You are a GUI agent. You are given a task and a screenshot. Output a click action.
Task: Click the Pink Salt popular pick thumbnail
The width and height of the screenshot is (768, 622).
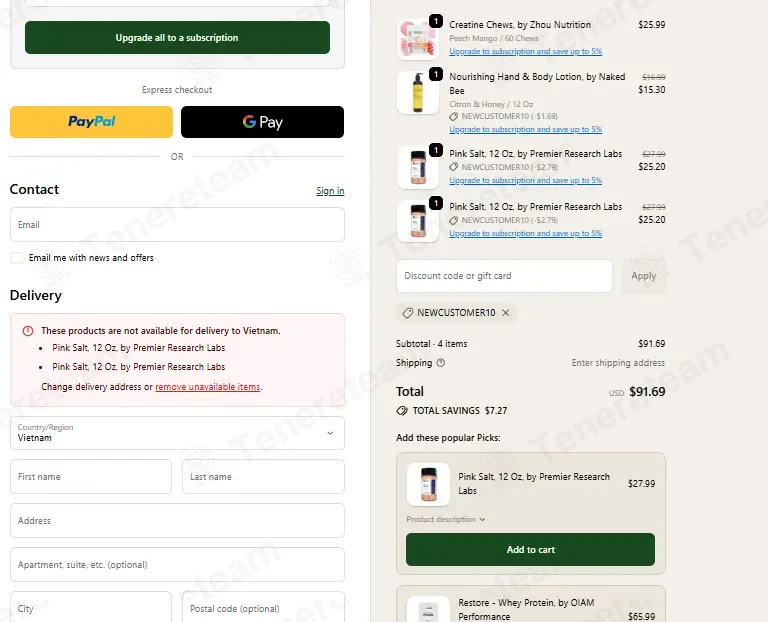tap(428, 484)
